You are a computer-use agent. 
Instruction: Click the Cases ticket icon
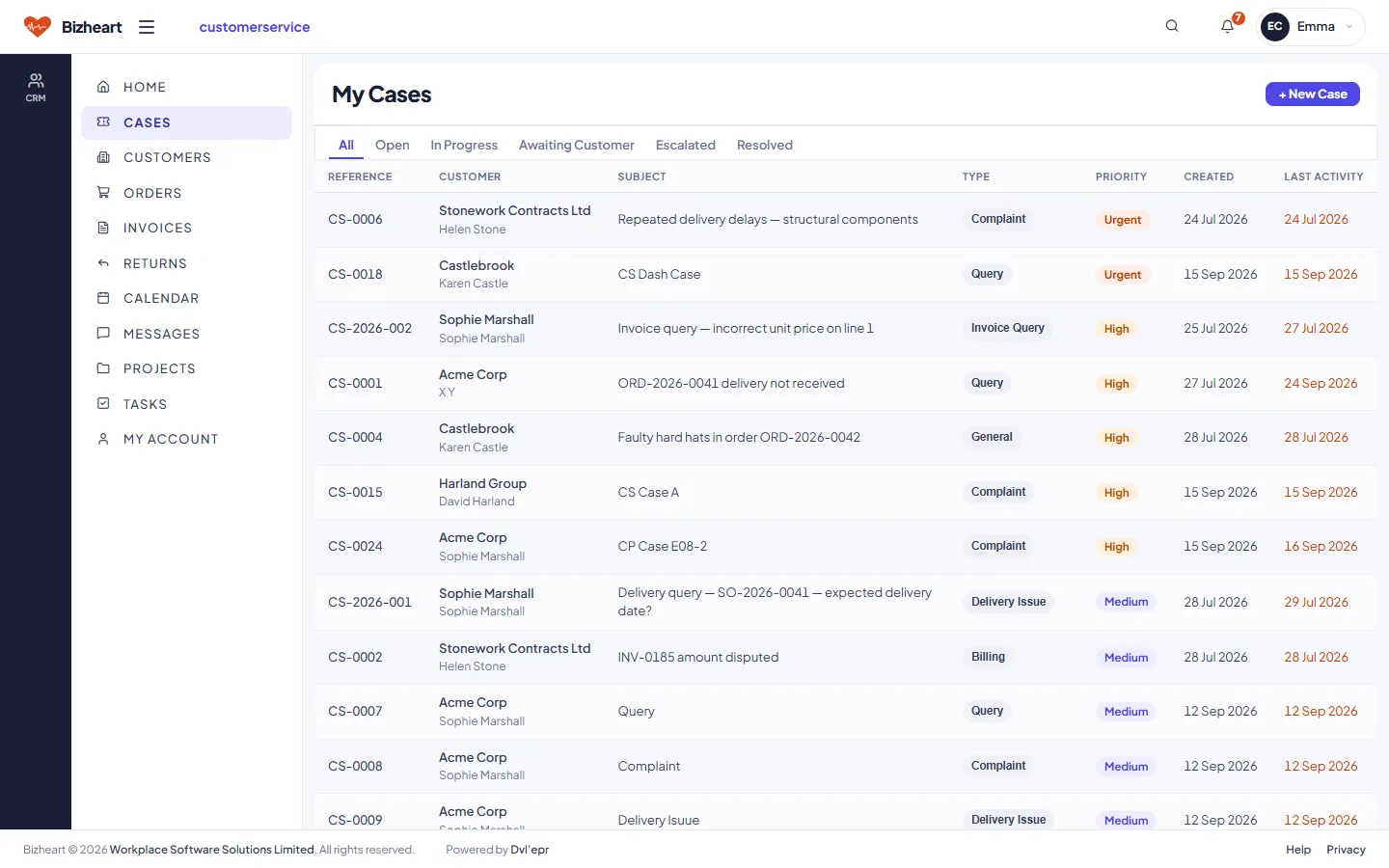103,122
